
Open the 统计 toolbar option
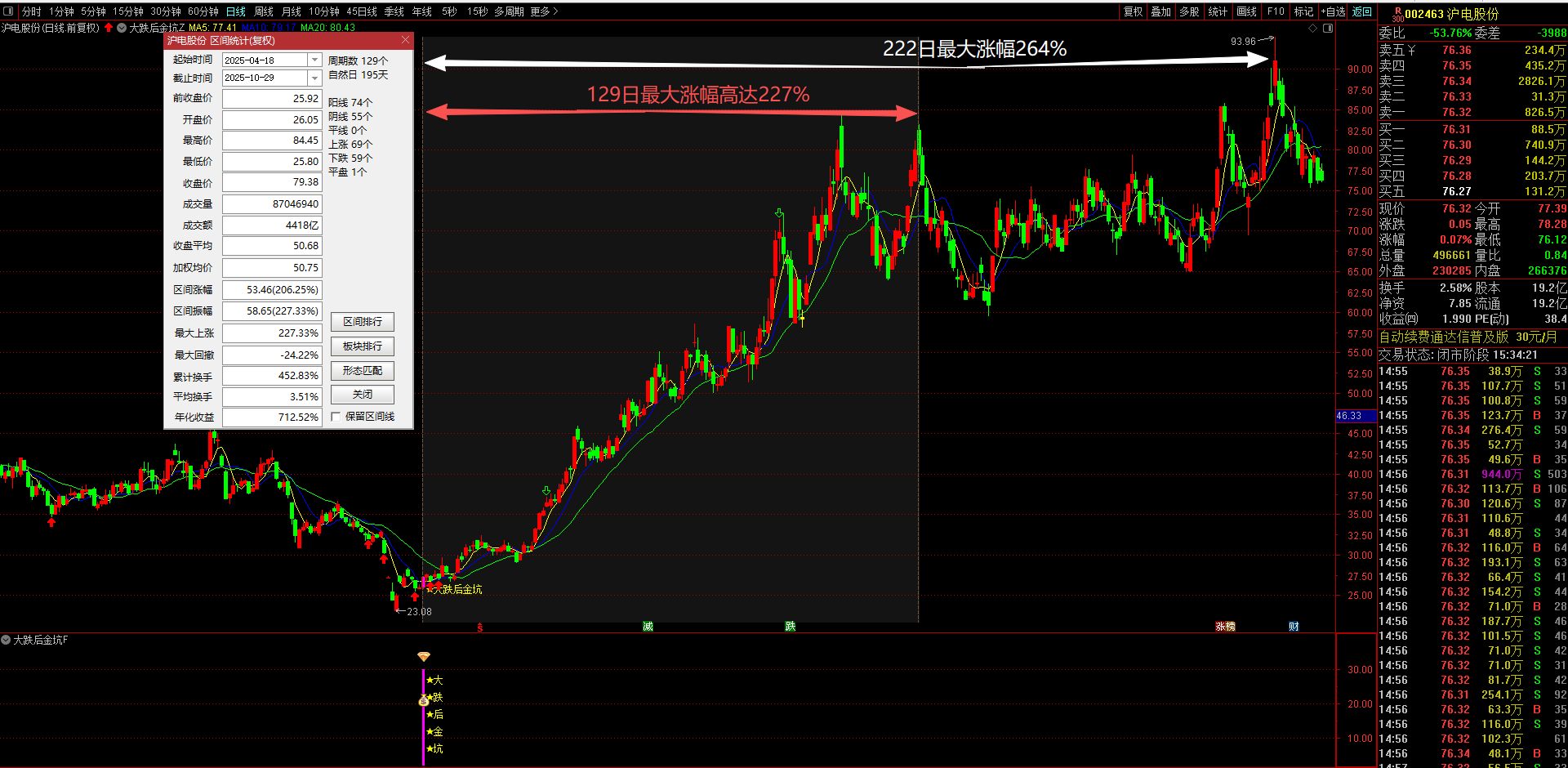[x=1218, y=11]
